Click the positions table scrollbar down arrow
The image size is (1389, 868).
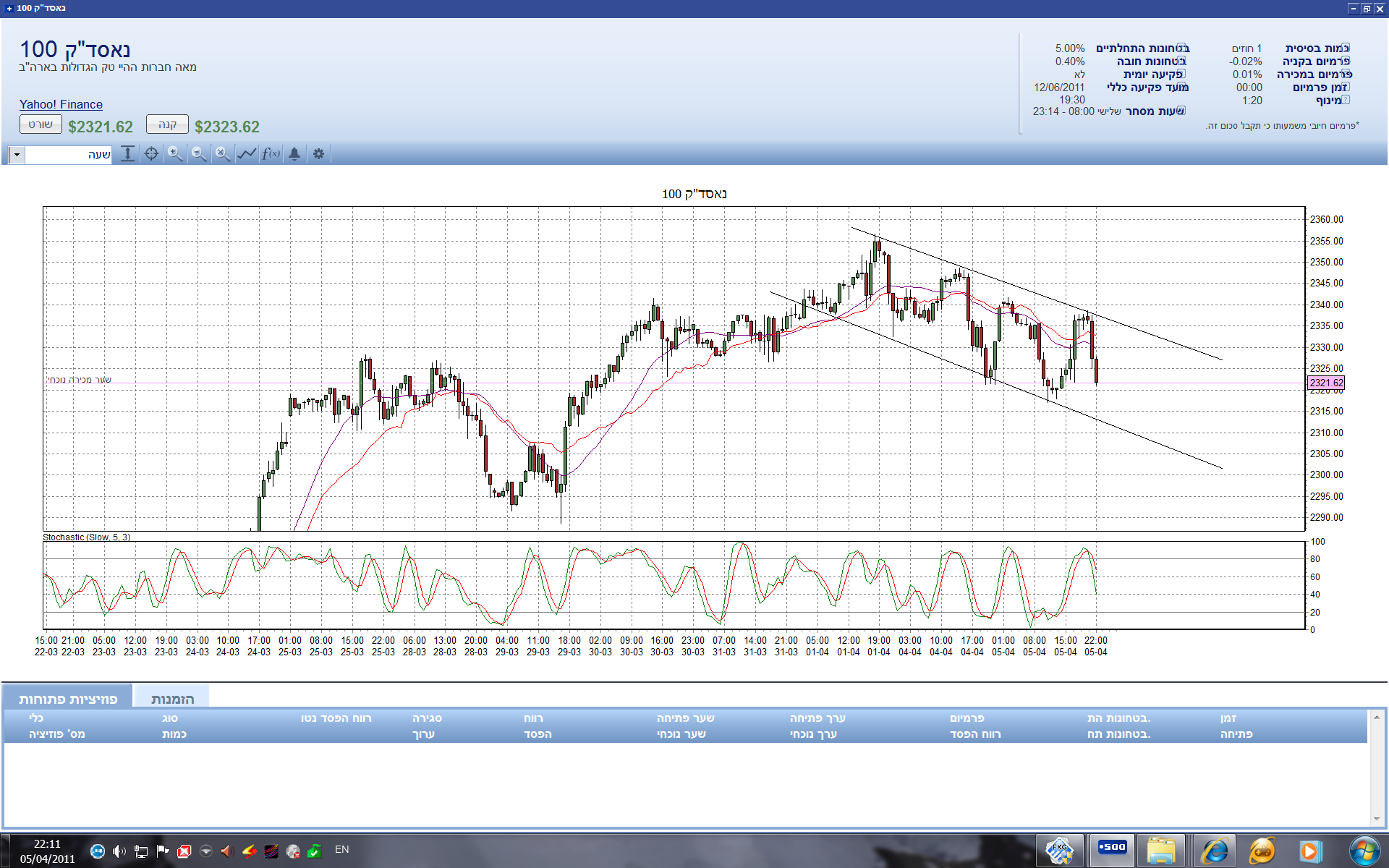click(x=1376, y=819)
